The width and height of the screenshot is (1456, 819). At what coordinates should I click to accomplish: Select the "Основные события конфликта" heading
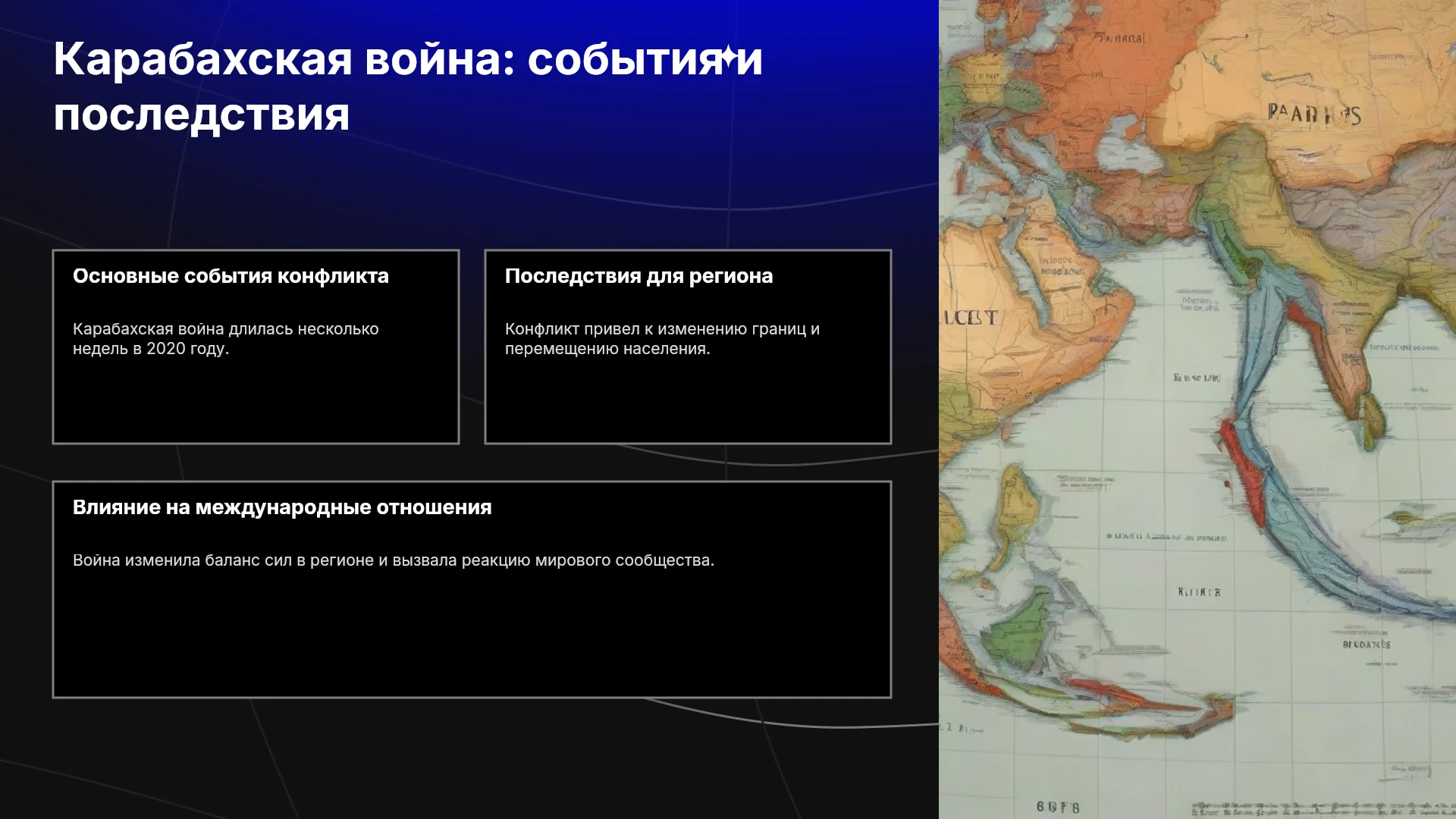pos(231,276)
